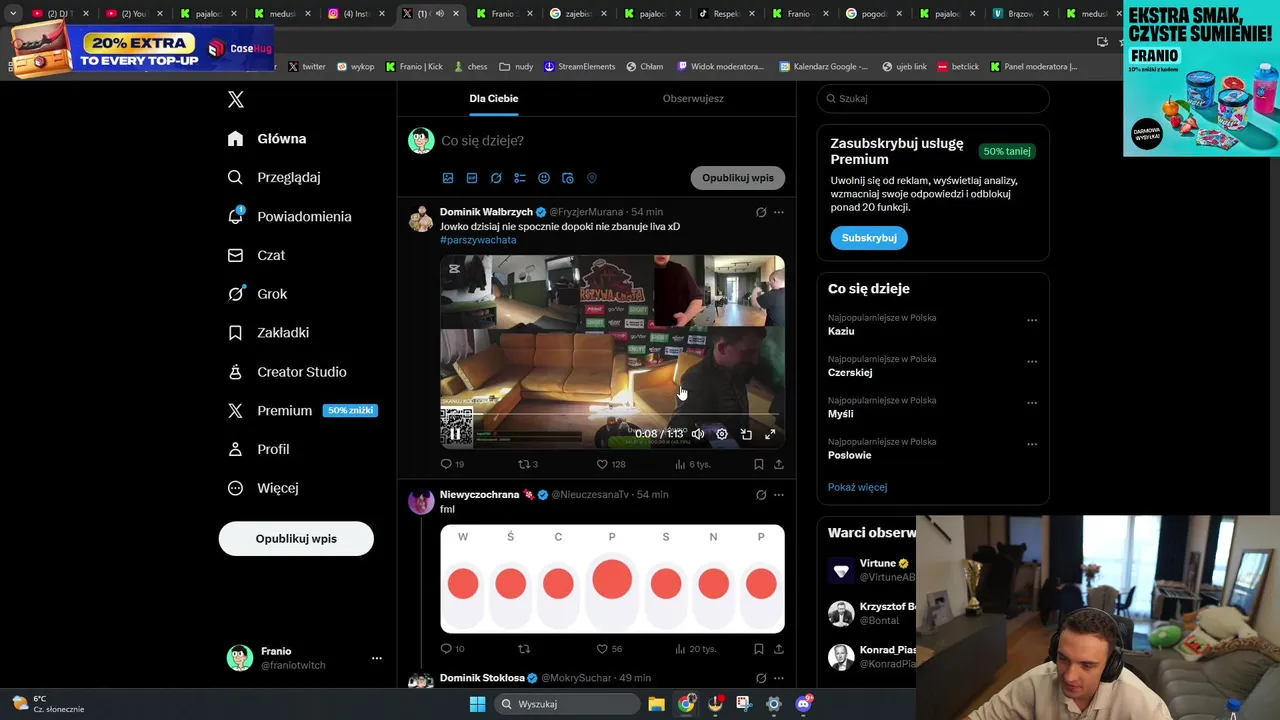Viewport: 1280px width, 720px height.
Task: Open more options on Dominik Wałbrzych post
Action: [x=779, y=212]
